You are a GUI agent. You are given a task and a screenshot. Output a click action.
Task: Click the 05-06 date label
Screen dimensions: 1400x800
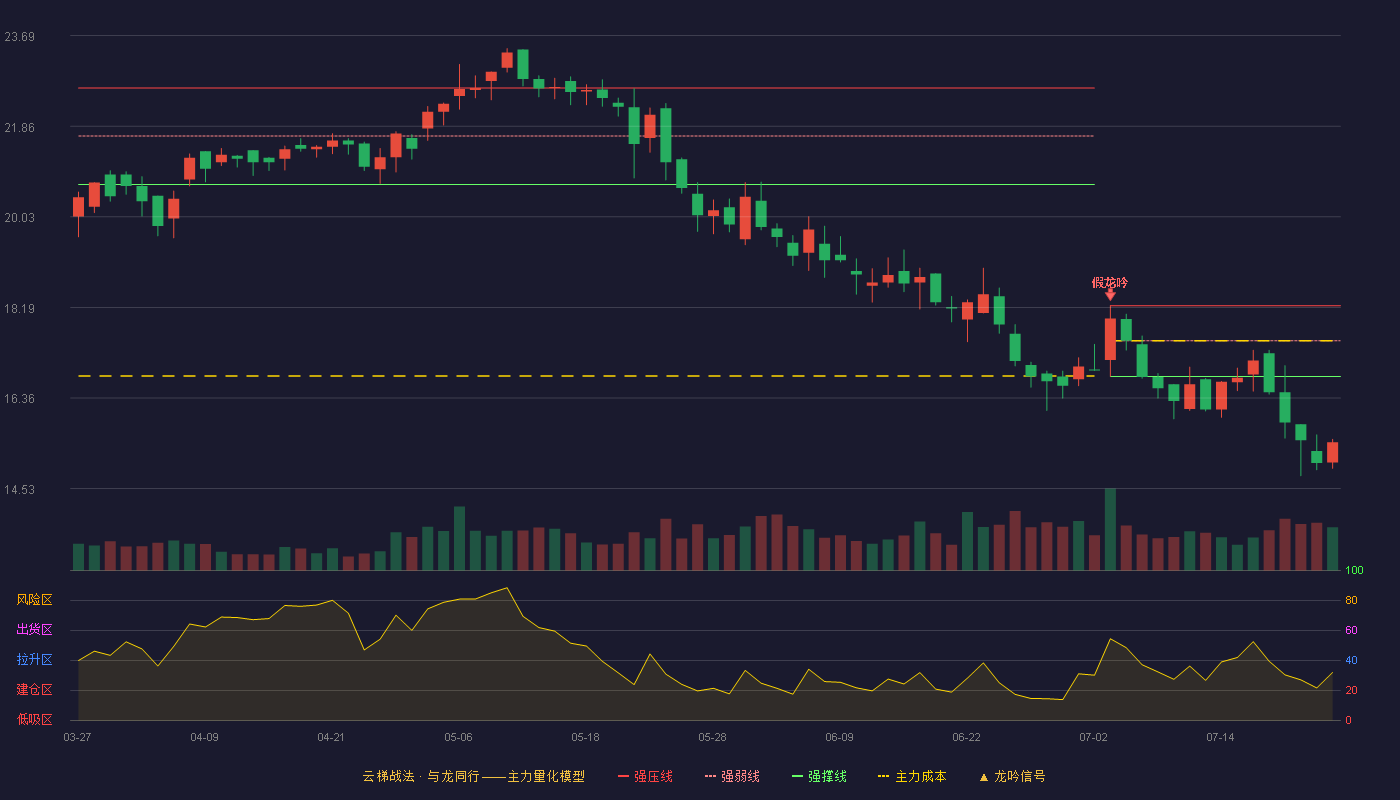point(458,737)
